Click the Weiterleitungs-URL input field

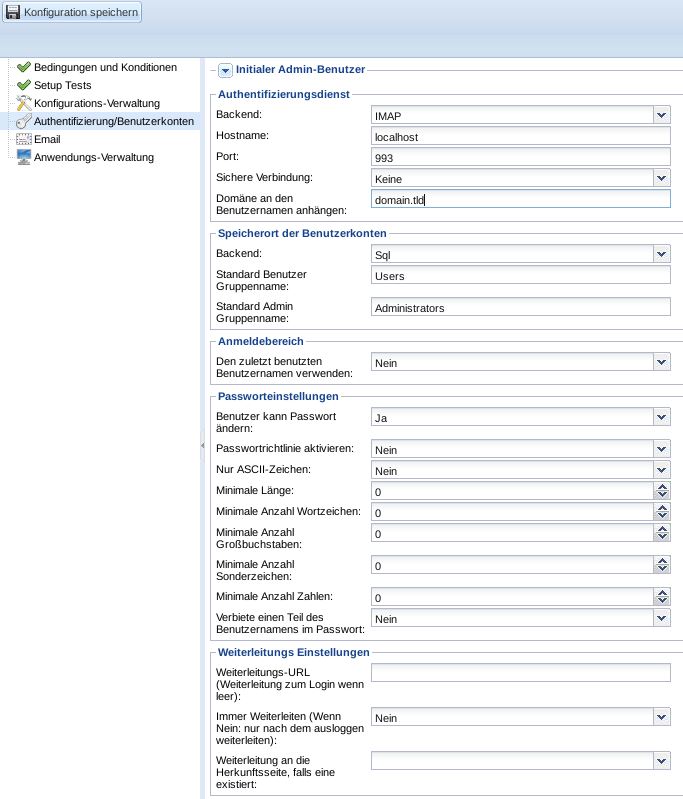point(520,672)
